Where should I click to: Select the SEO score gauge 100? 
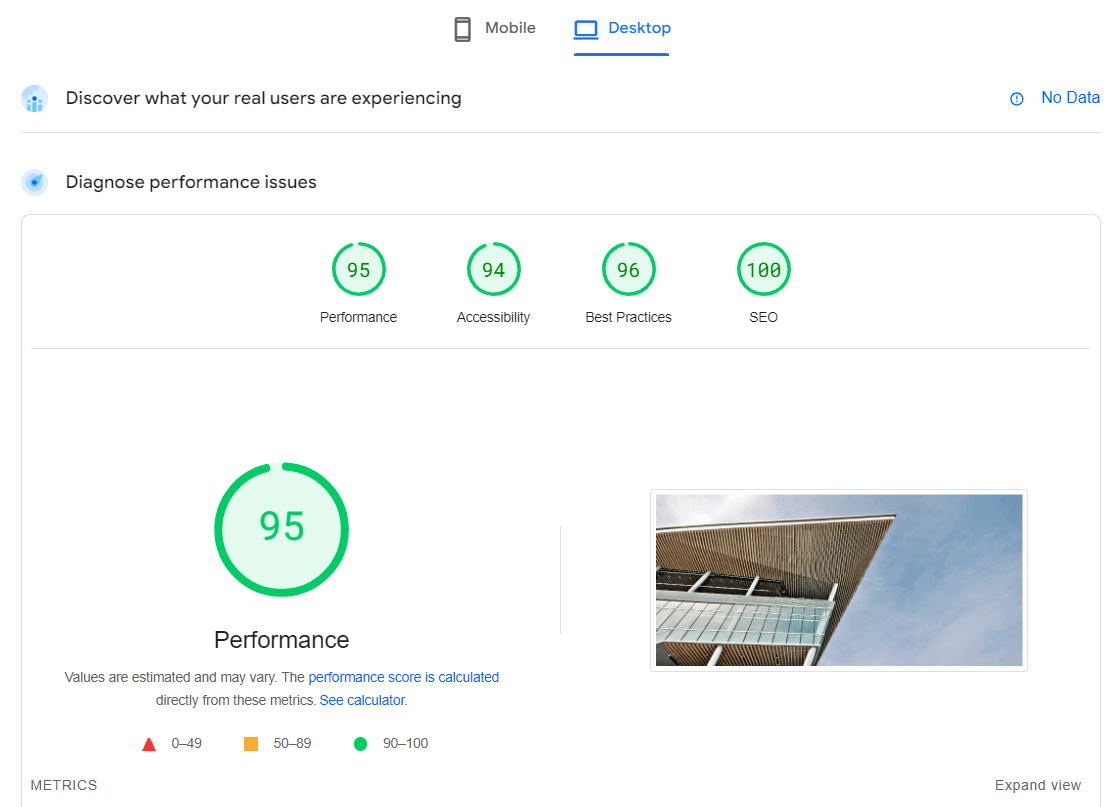(763, 270)
